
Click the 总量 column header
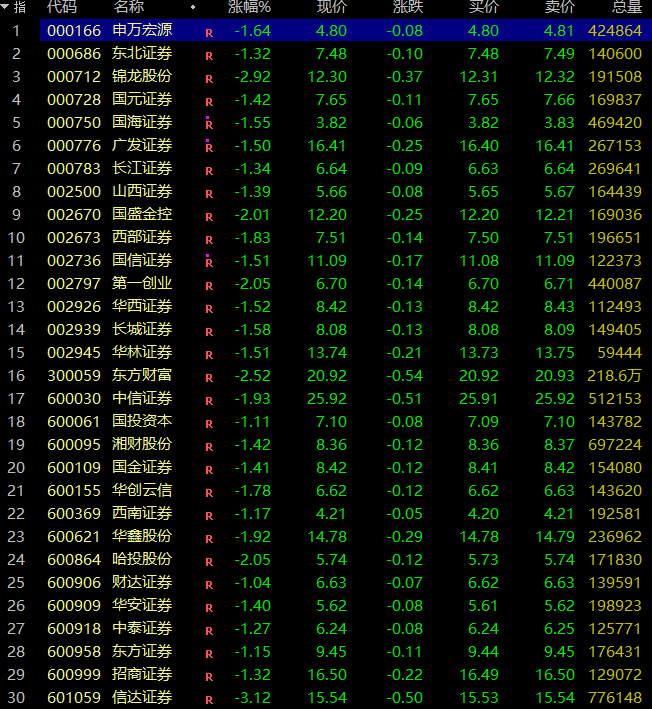coord(626,7)
